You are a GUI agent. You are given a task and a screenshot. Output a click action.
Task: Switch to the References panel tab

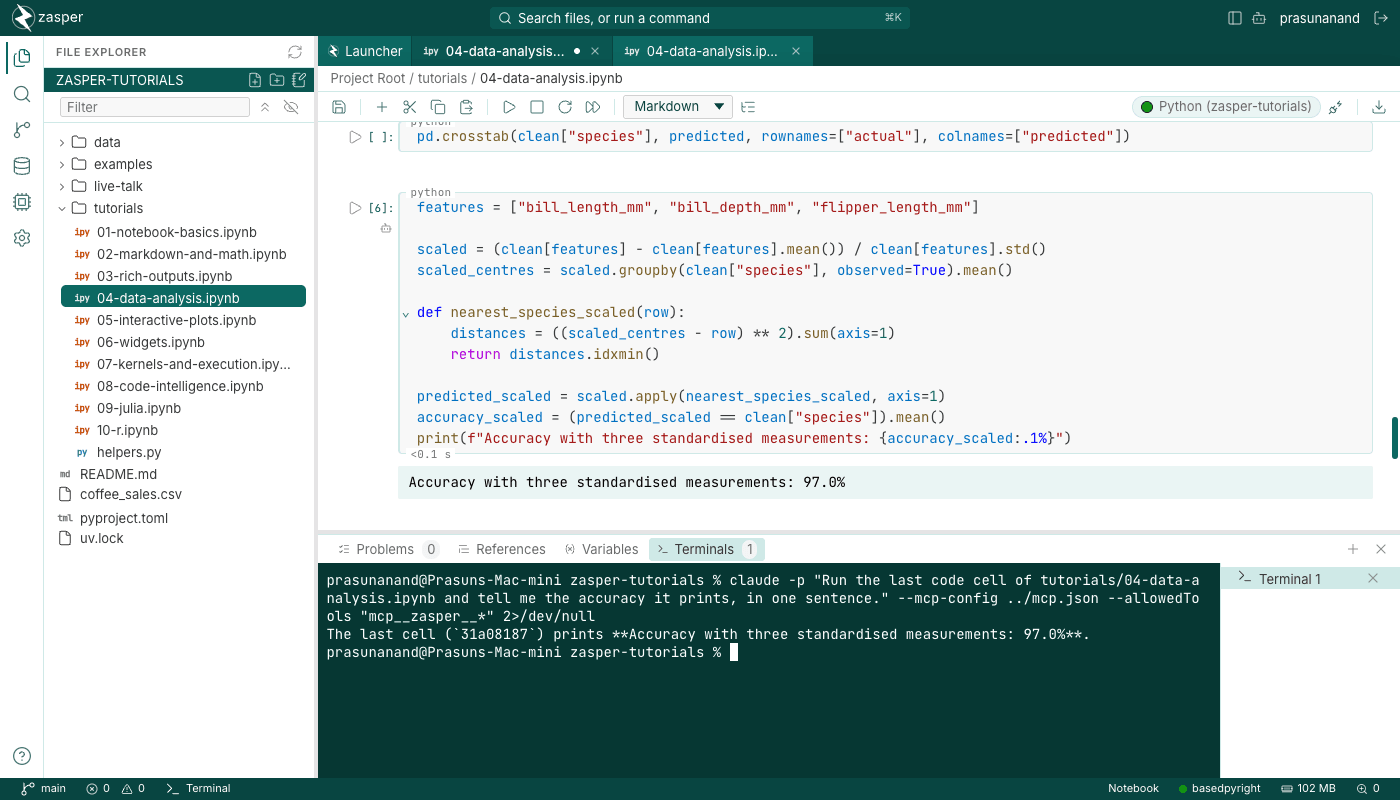click(x=502, y=549)
